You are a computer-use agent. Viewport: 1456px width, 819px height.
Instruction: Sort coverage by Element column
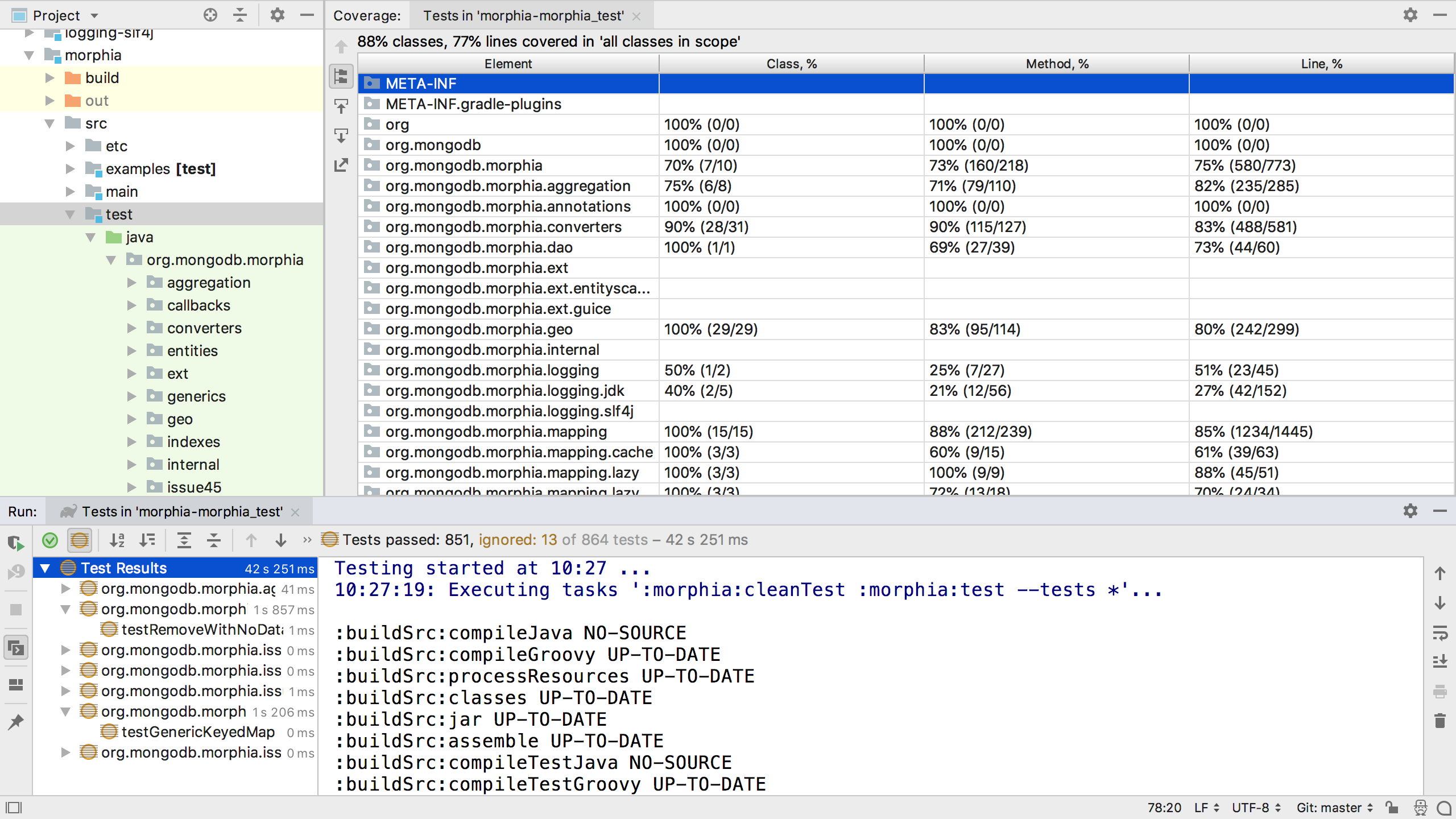[508, 64]
